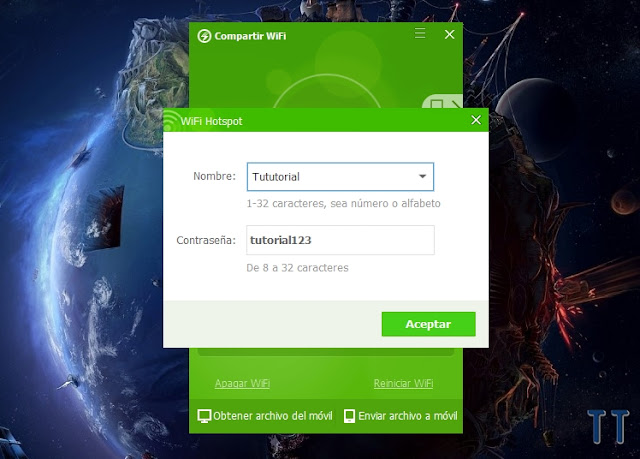Click the monitor icon beside Obtener archivo
Viewport: 640px width, 459px height.
pyautogui.click(x=204, y=416)
